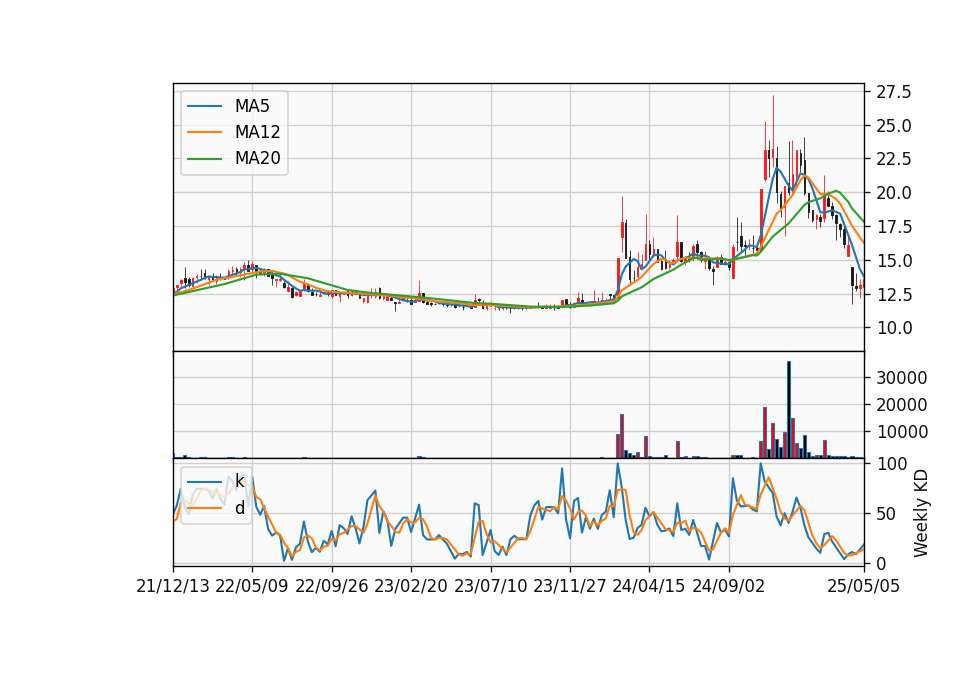
Task: Click the 25.0 price axis label
Action: 894,126
